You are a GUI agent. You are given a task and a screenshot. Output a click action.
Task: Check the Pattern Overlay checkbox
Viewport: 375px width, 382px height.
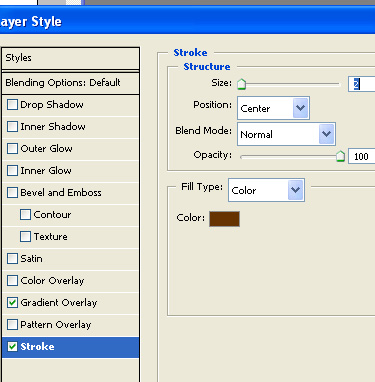tap(12, 325)
